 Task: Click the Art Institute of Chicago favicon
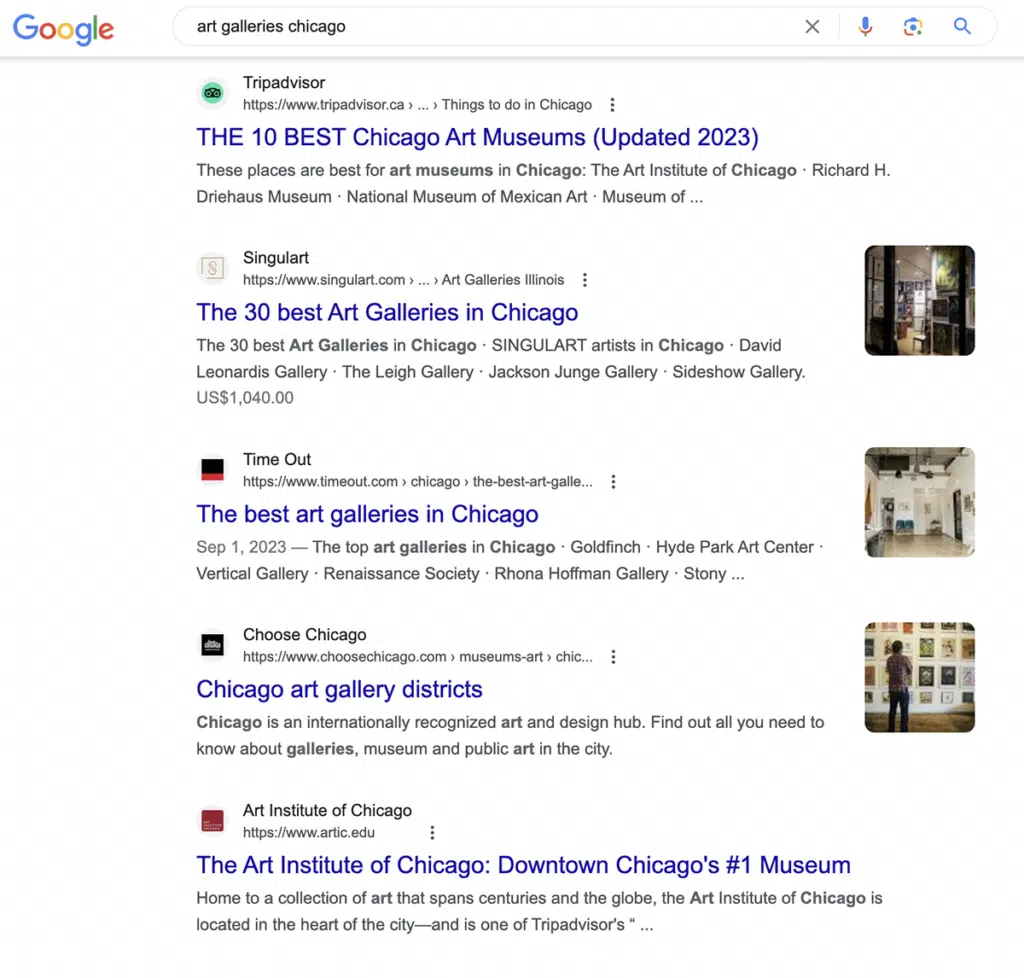tap(212, 821)
